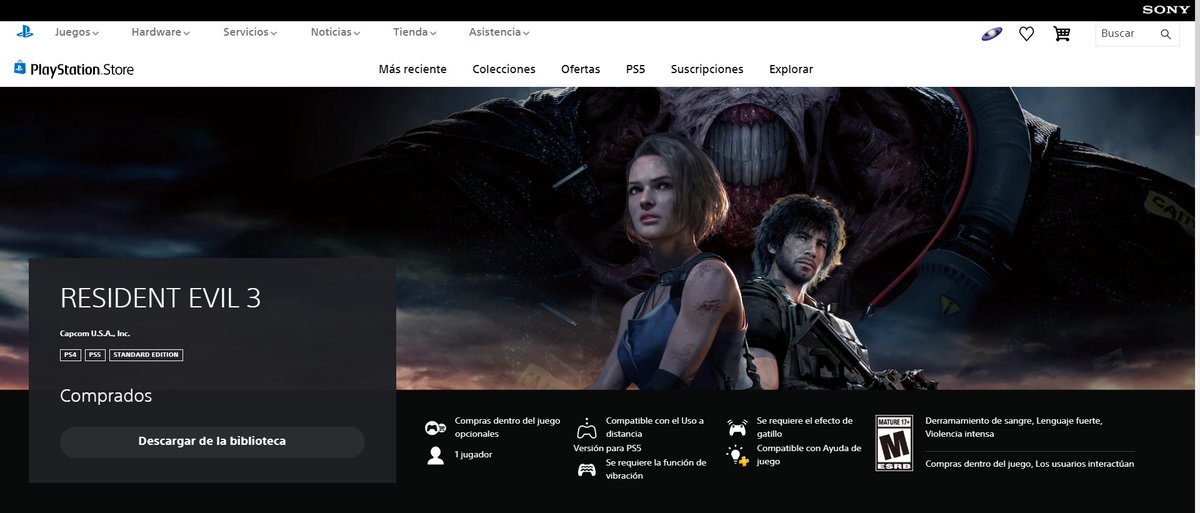Click the single player person icon

(x=435, y=456)
